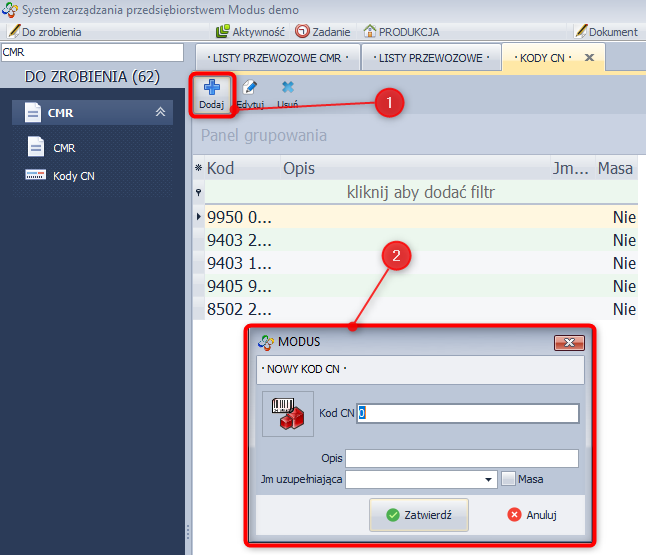Open the Jm uzupełniająca dropdown
646x555 pixels.
tap(488, 480)
